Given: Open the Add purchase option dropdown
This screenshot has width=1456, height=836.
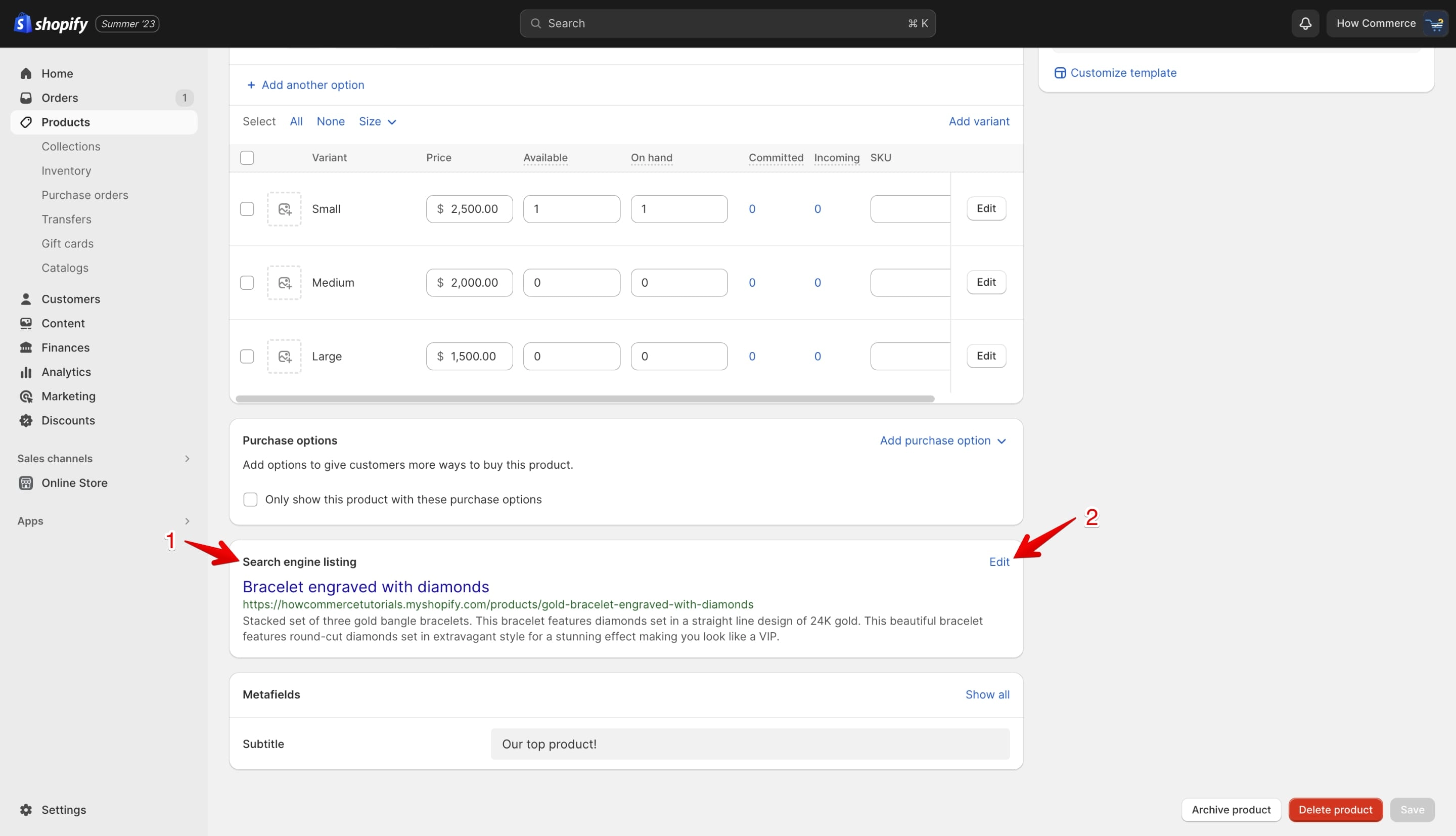Looking at the screenshot, I should [943, 441].
